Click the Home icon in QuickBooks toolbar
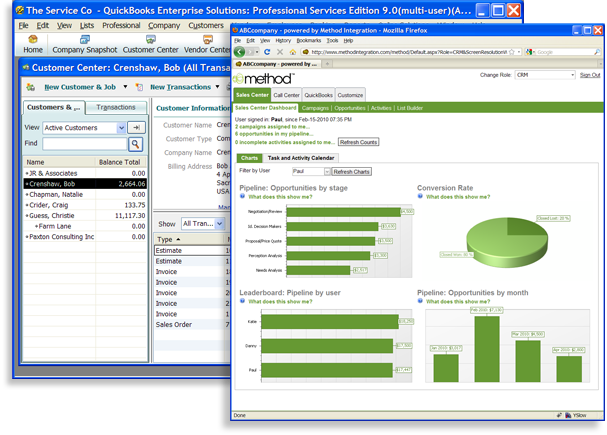Viewport: 607px width, 435px height. click(x=33, y=39)
